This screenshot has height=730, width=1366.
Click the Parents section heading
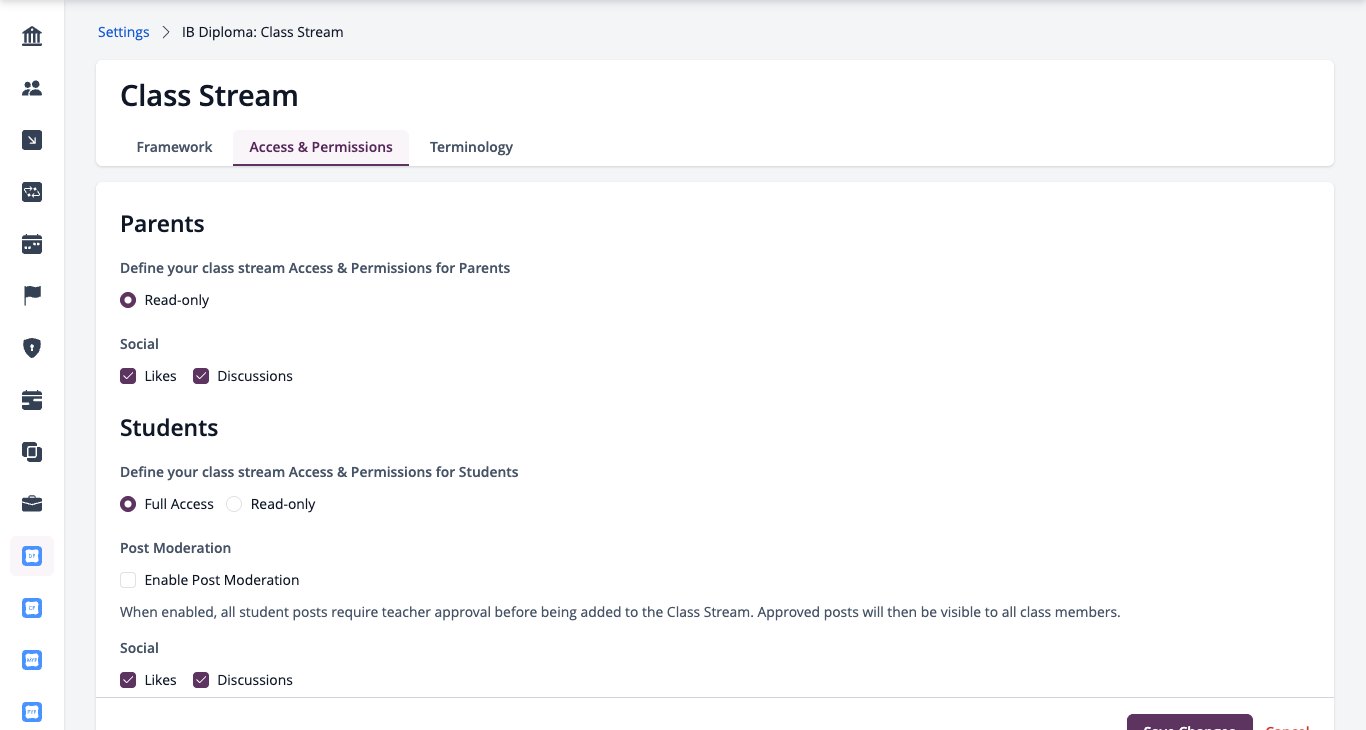coord(162,224)
